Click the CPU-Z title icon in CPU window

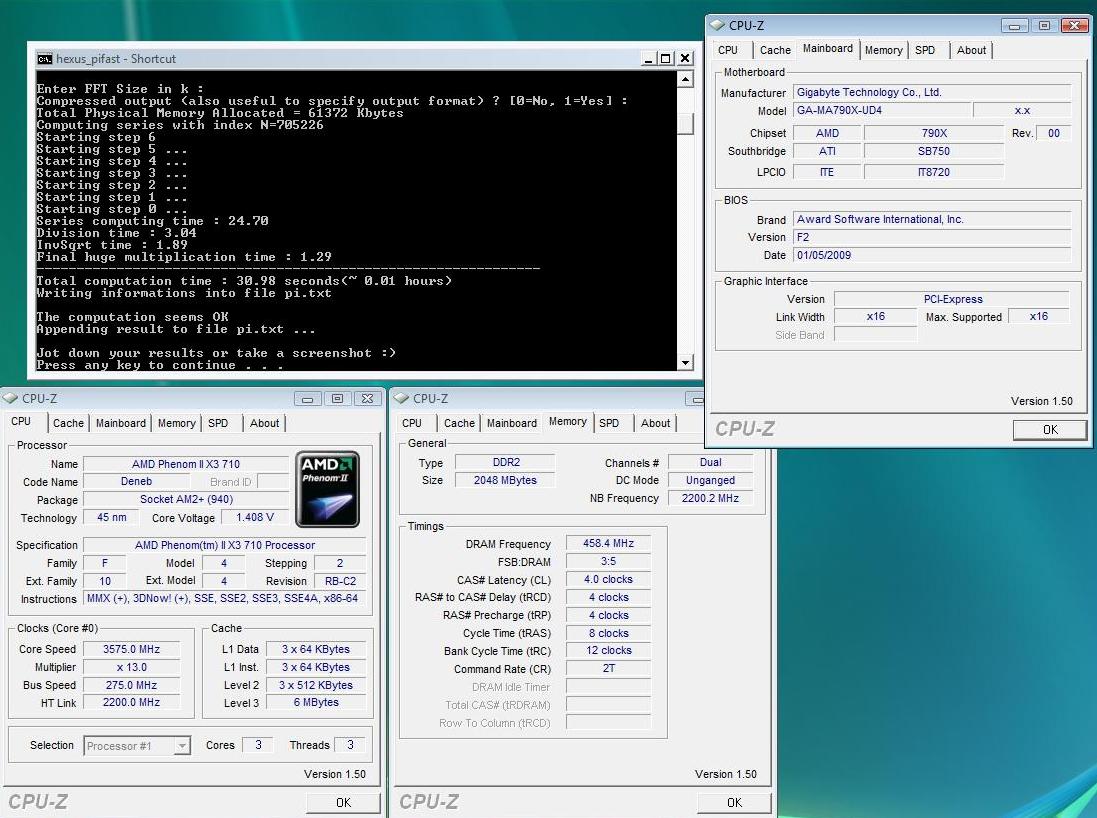tap(10, 398)
